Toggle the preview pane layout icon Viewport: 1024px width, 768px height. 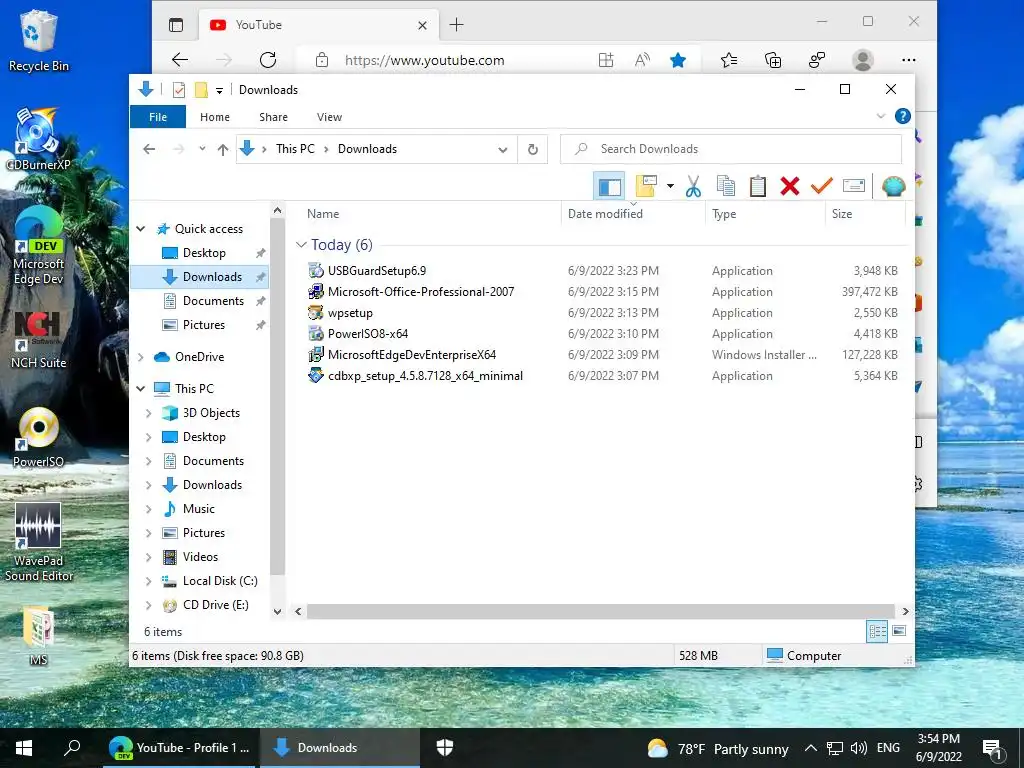[x=609, y=187]
